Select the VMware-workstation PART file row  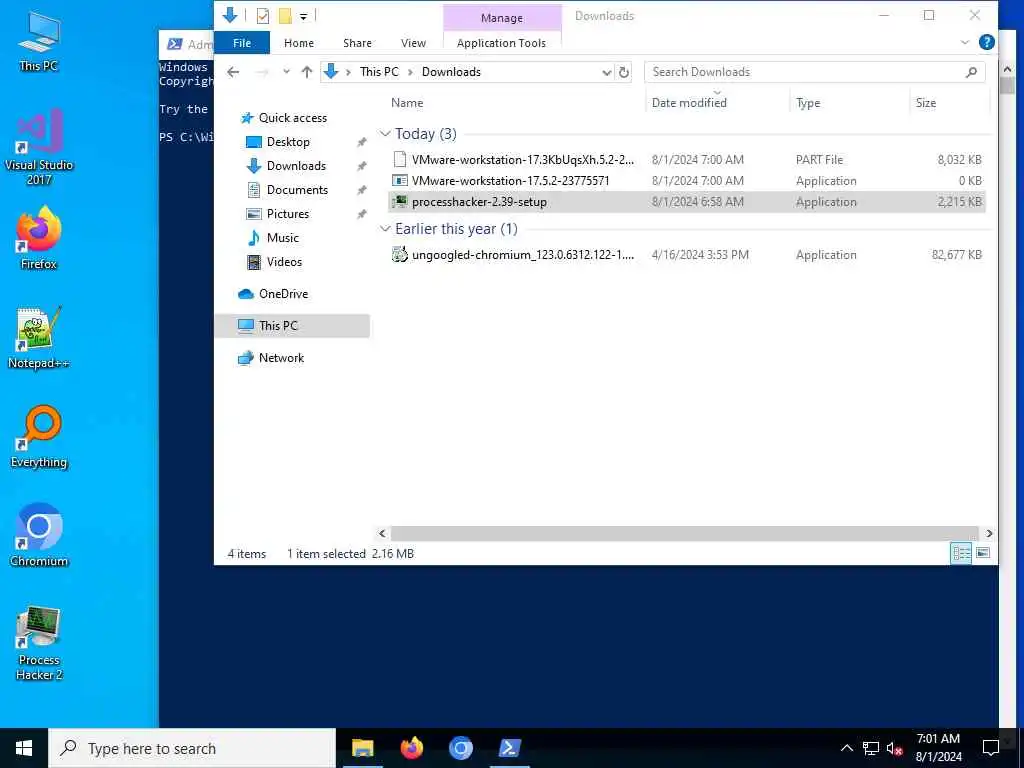pyautogui.click(x=686, y=159)
